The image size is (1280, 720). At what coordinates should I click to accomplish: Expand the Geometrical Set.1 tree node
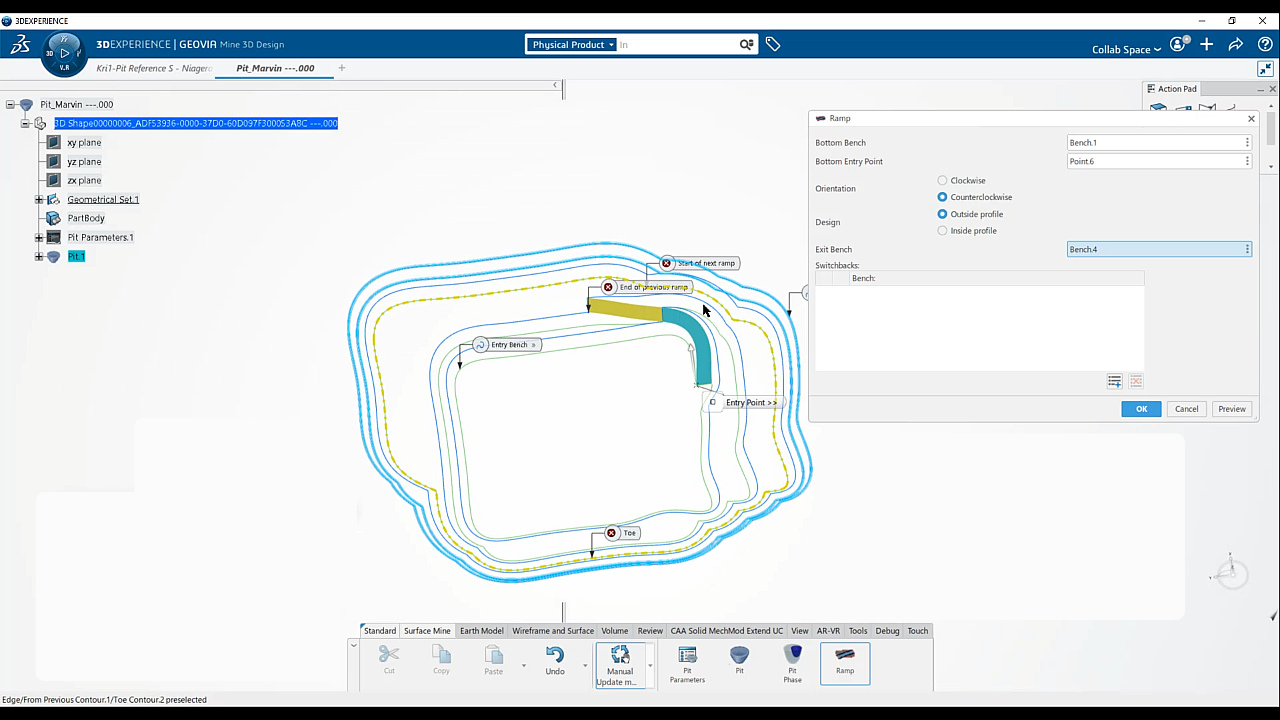point(39,200)
